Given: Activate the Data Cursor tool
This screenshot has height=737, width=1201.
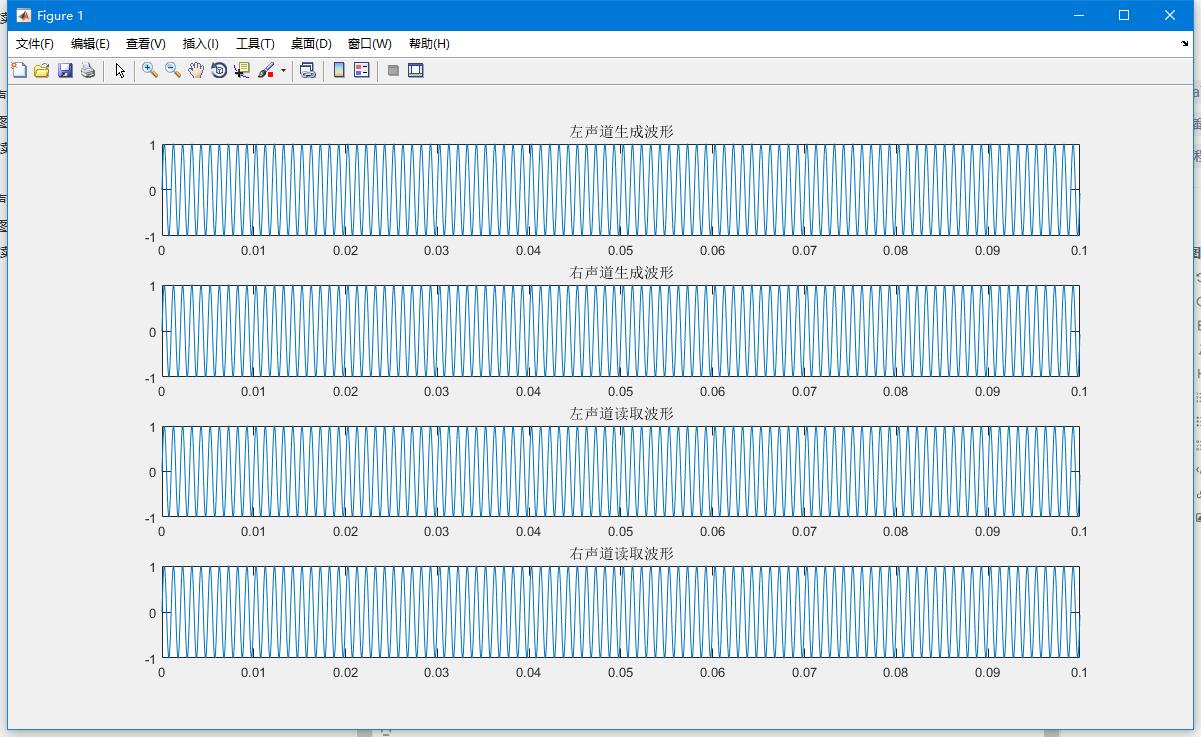Looking at the screenshot, I should (x=241, y=70).
